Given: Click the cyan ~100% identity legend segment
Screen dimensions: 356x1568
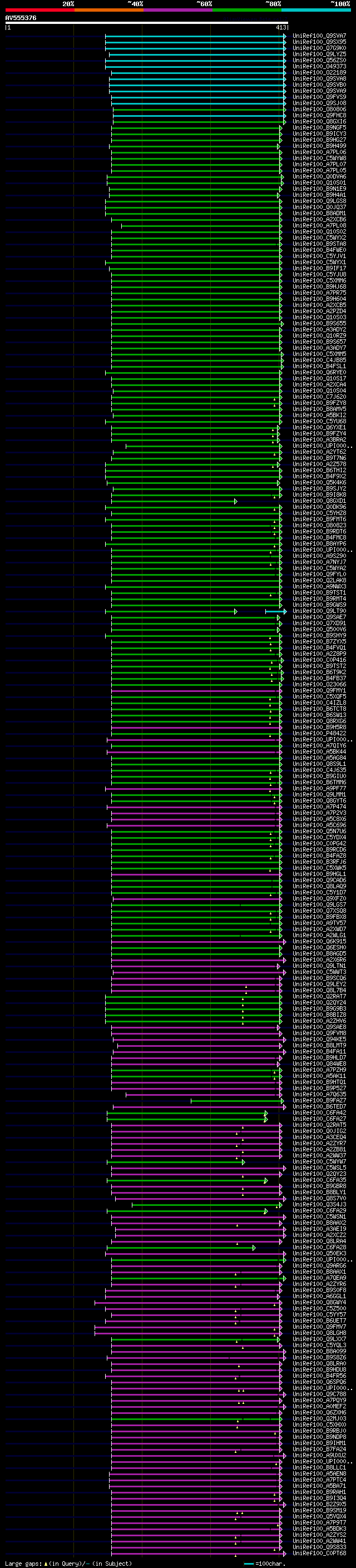Looking at the screenshot, I should pyautogui.click(x=316, y=10).
